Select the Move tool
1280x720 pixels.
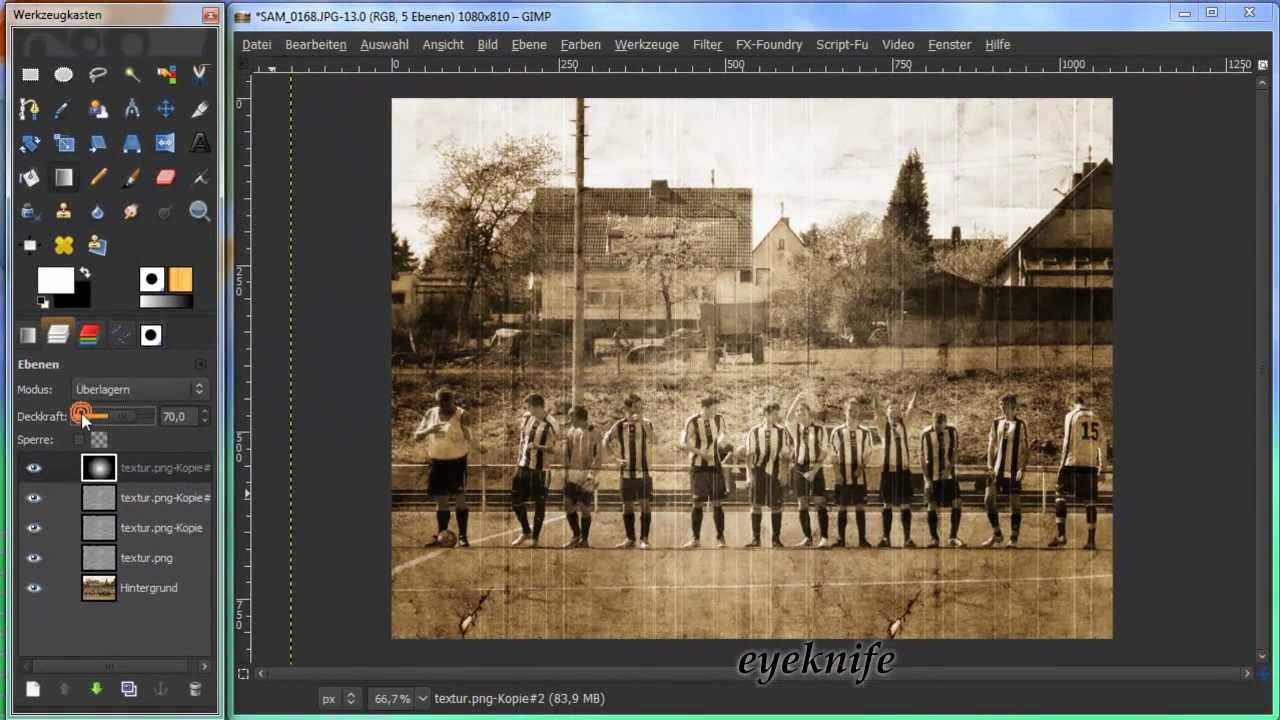[x=166, y=109]
